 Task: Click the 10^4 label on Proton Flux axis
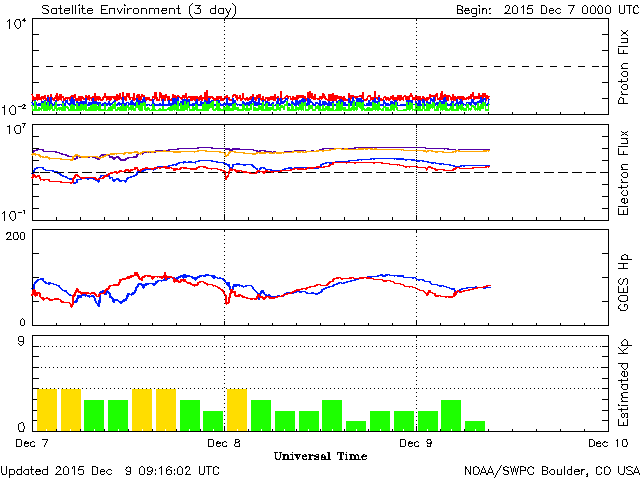[x=18, y=24]
